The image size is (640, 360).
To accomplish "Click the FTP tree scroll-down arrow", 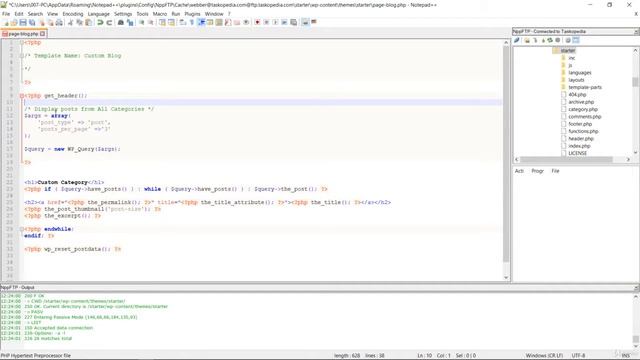I will [636, 153].
